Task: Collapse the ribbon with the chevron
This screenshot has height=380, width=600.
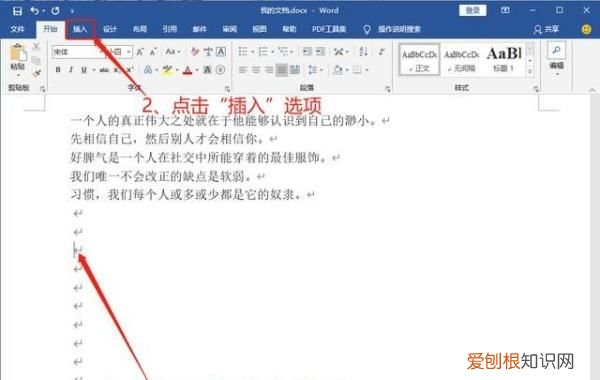Action: (592, 90)
